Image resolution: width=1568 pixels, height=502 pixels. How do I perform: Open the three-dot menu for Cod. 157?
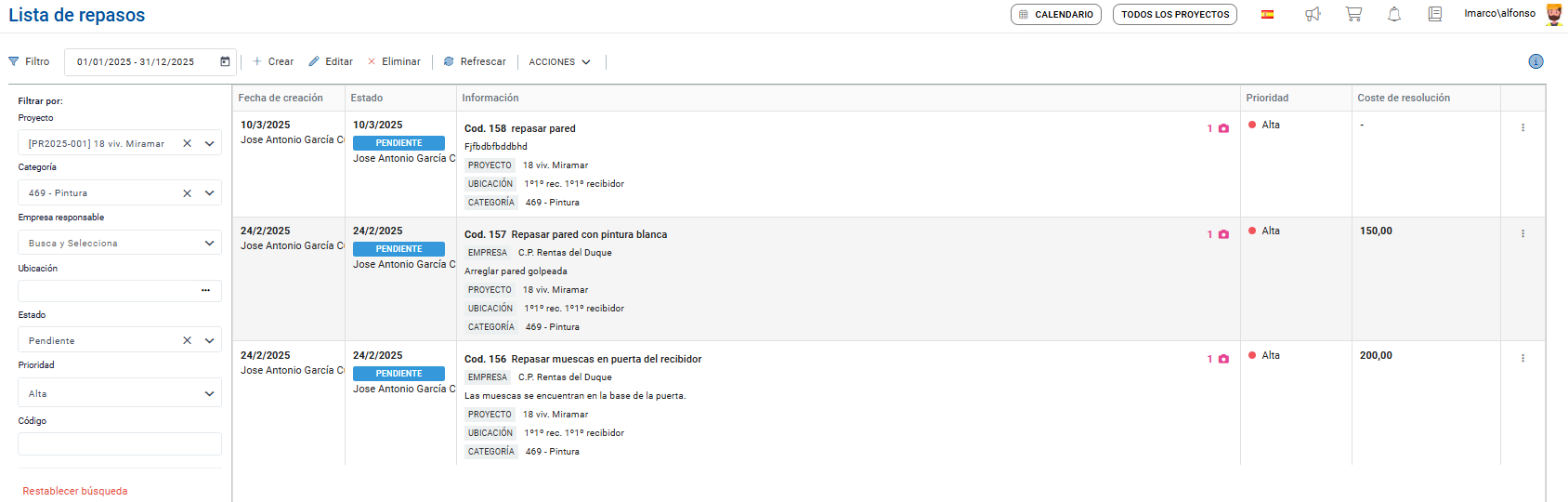click(1522, 233)
